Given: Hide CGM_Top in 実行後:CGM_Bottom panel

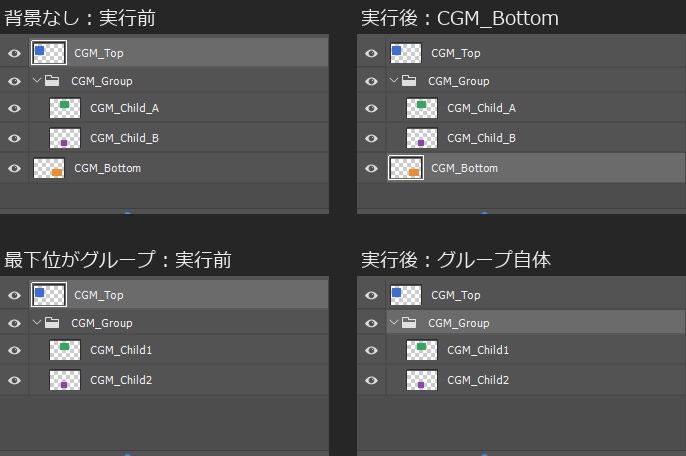Looking at the screenshot, I should 371,53.
